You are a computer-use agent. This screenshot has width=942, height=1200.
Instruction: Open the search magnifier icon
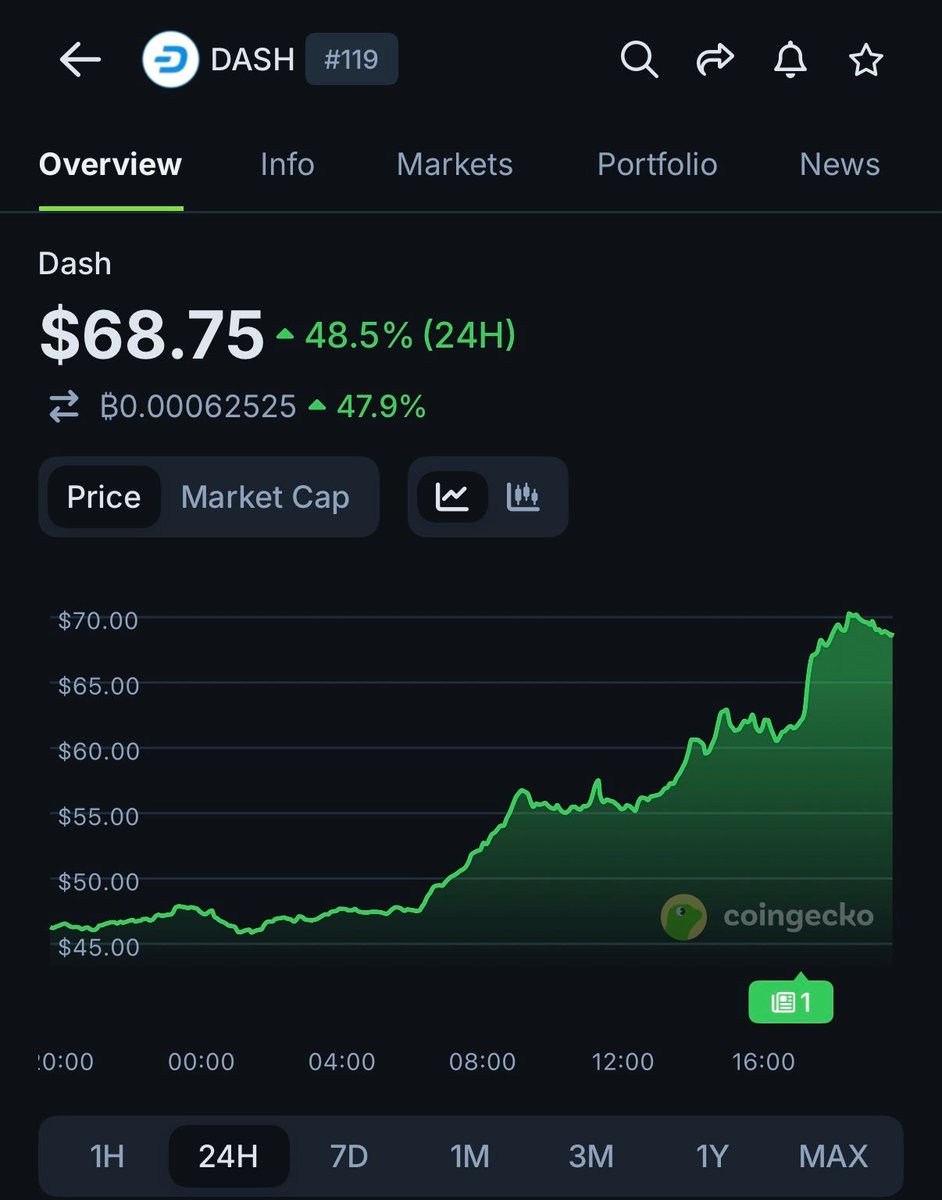click(x=639, y=61)
